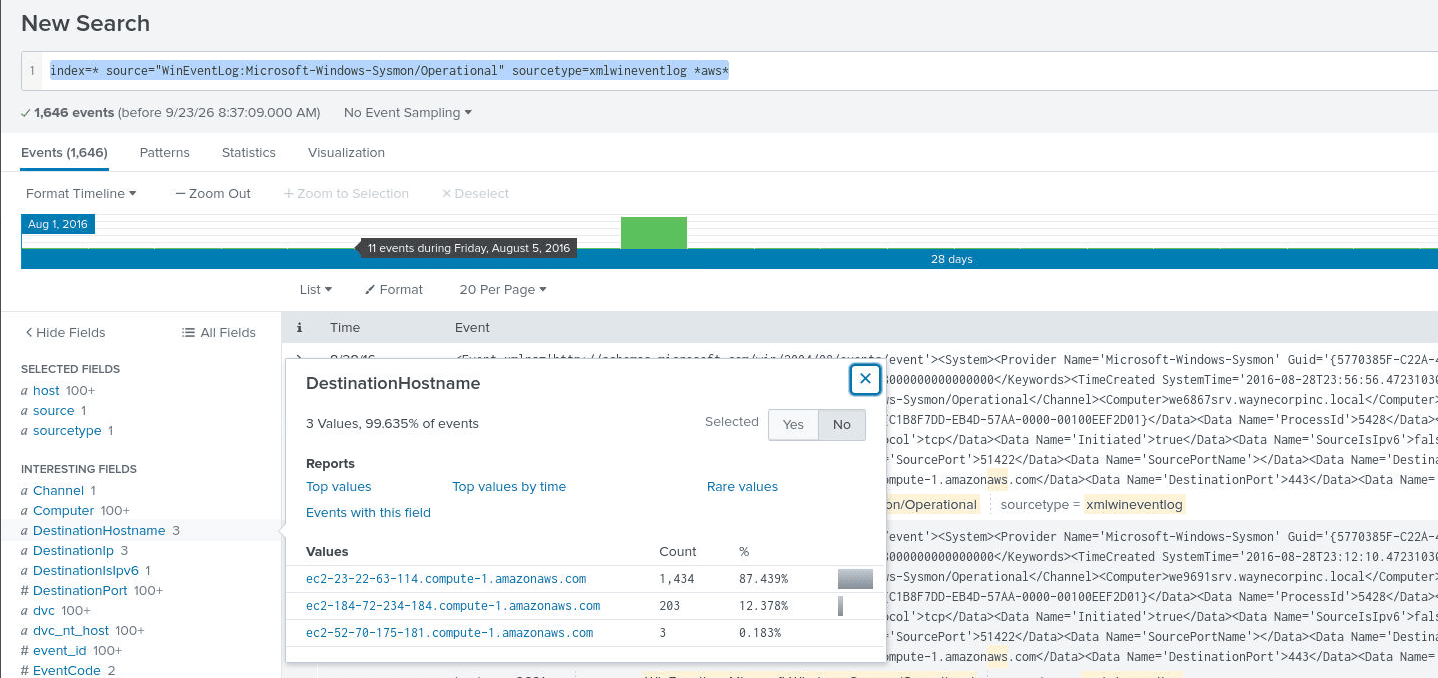This screenshot has width=1438, height=678.
Task: Open the Format options with pencil icon
Action: [x=394, y=289]
